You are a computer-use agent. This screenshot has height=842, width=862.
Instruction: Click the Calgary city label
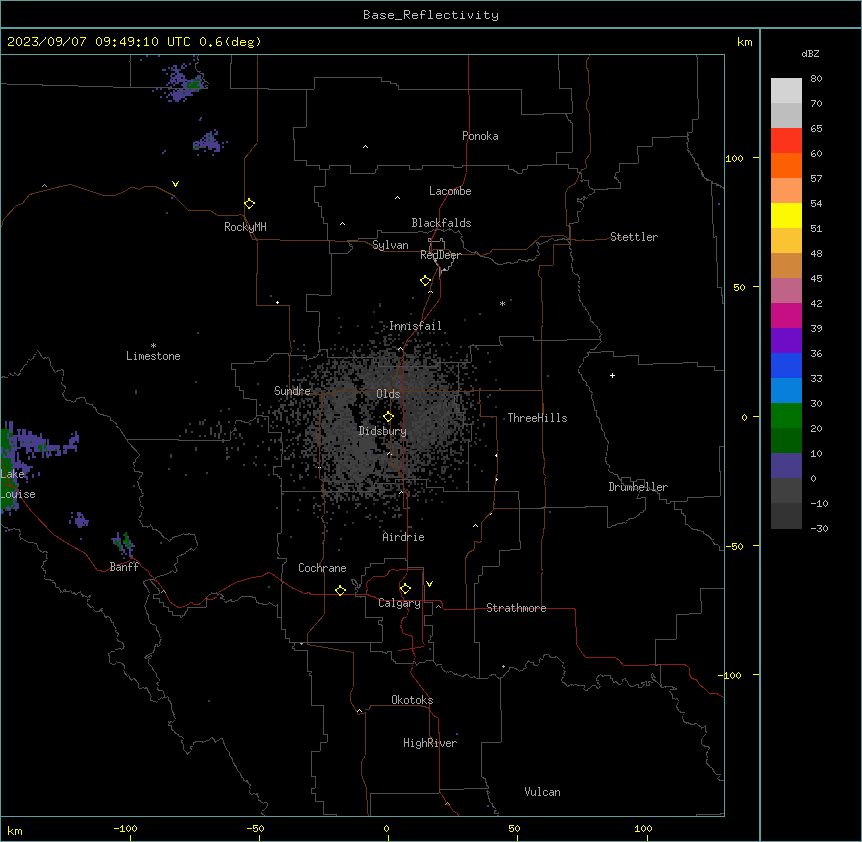[399, 603]
